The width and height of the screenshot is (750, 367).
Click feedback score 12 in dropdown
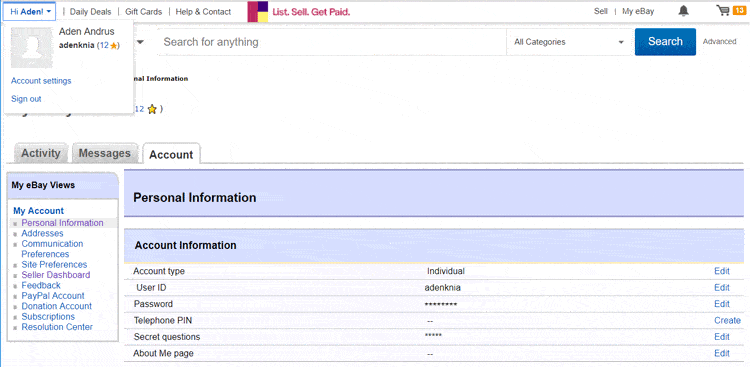[x=104, y=45]
